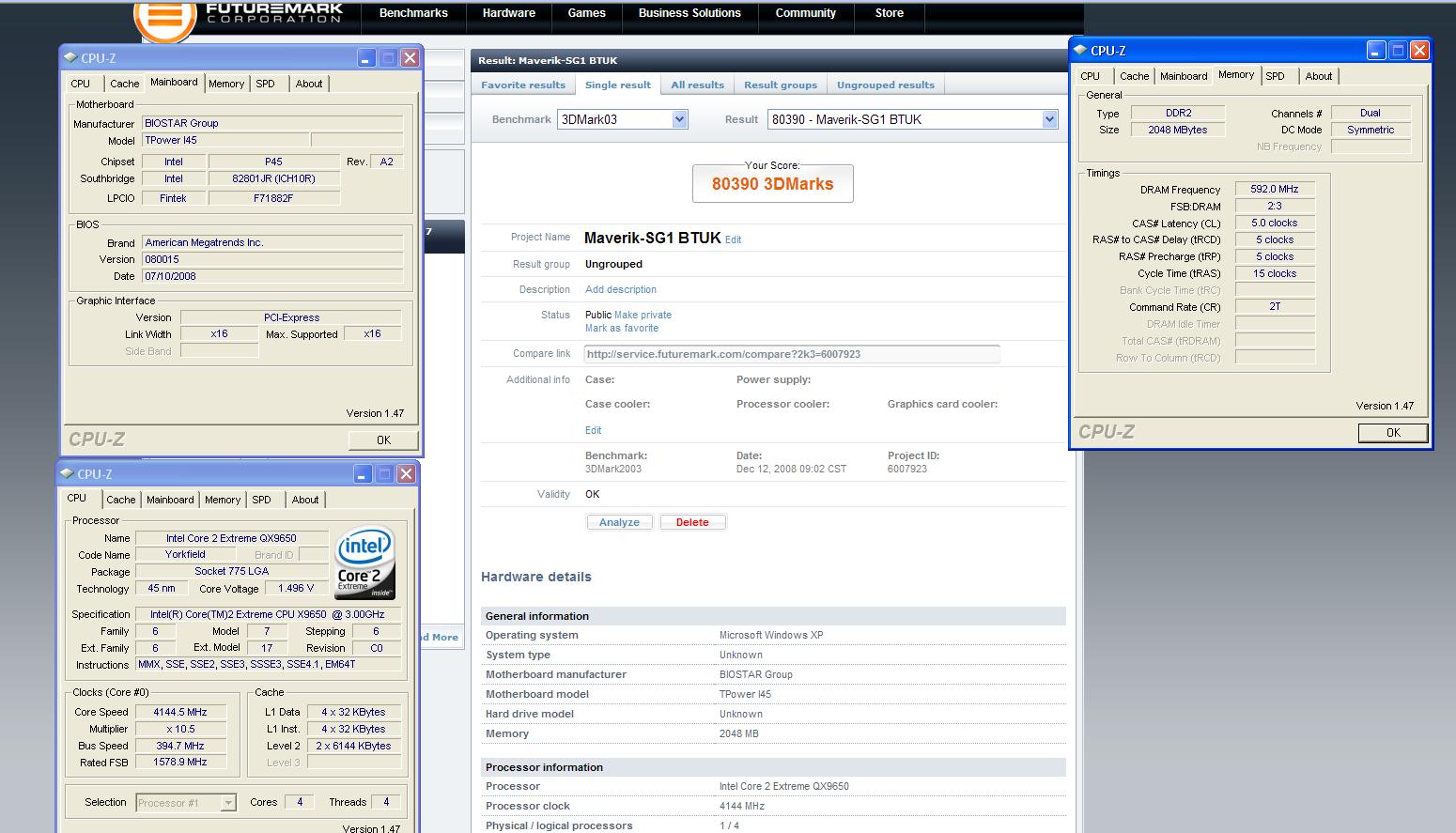The height and width of the screenshot is (833, 1456).
Task: Select SPD tab in processor CPU-Z window
Action: point(262,500)
